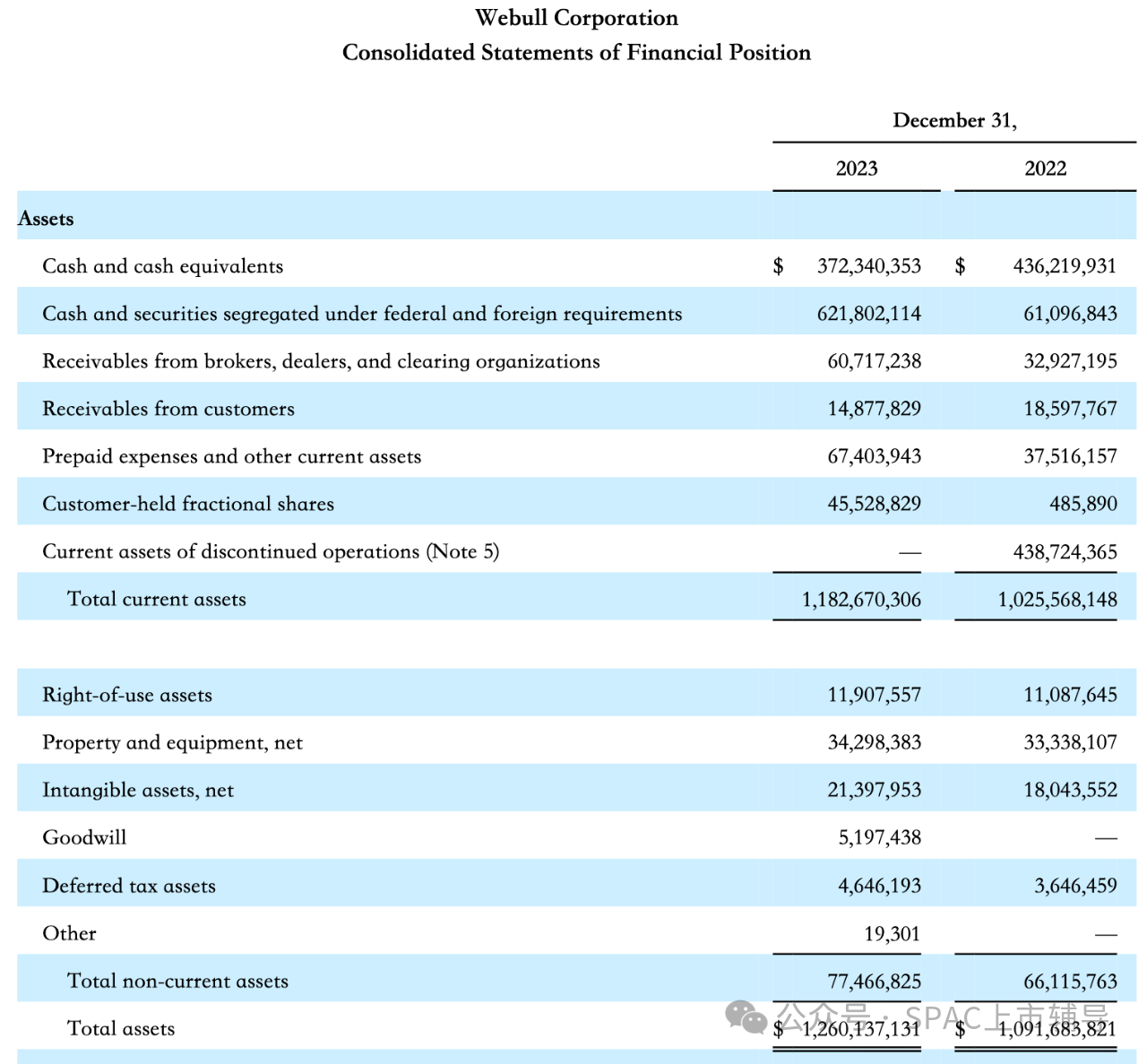Click the Other row label
The image size is (1147, 1064).
pyautogui.click(x=69, y=933)
